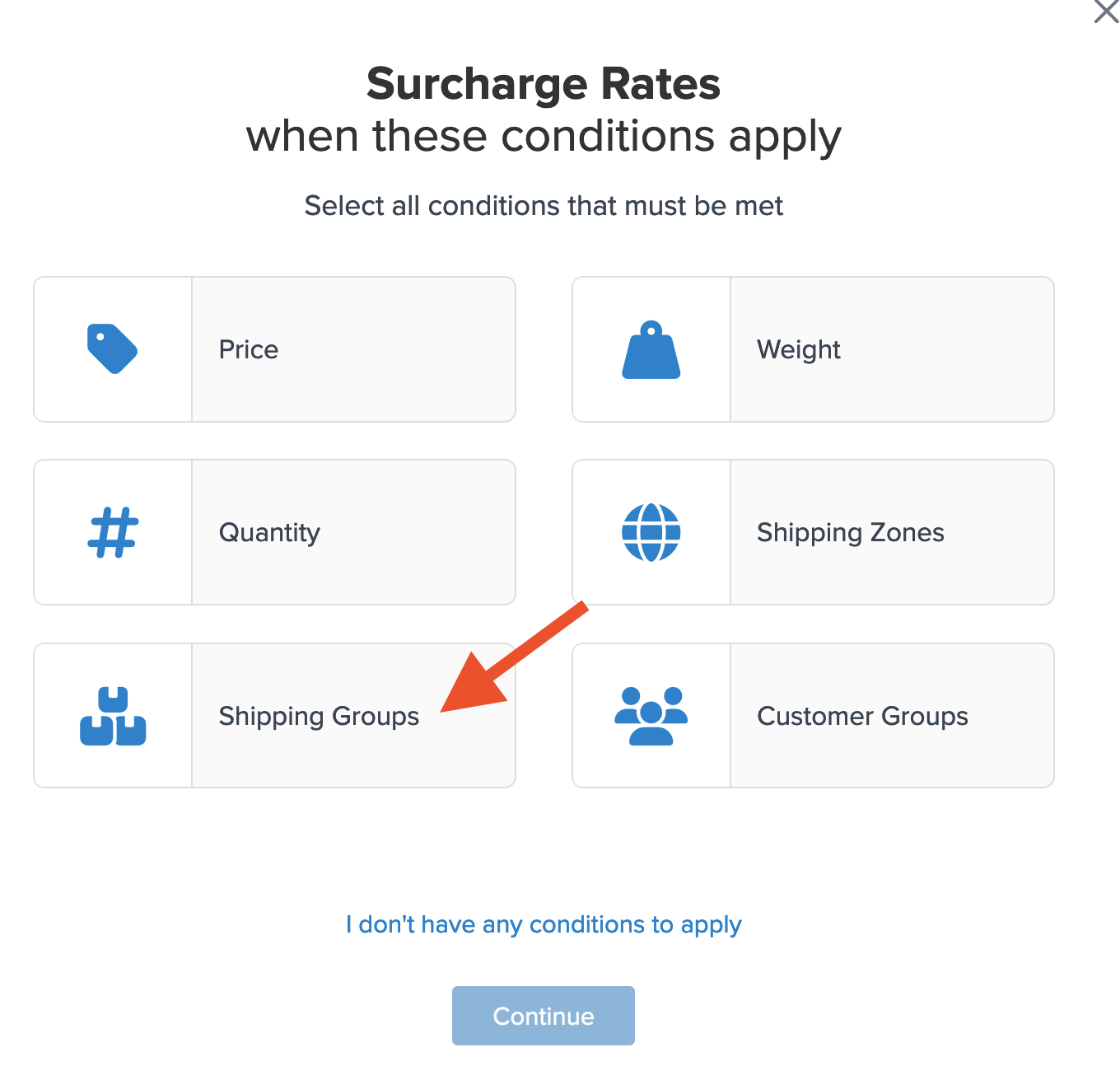The width and height of the screenshot is (1120, 1066).
Task: Toggle the Customer Groups label
Action: 862,716
